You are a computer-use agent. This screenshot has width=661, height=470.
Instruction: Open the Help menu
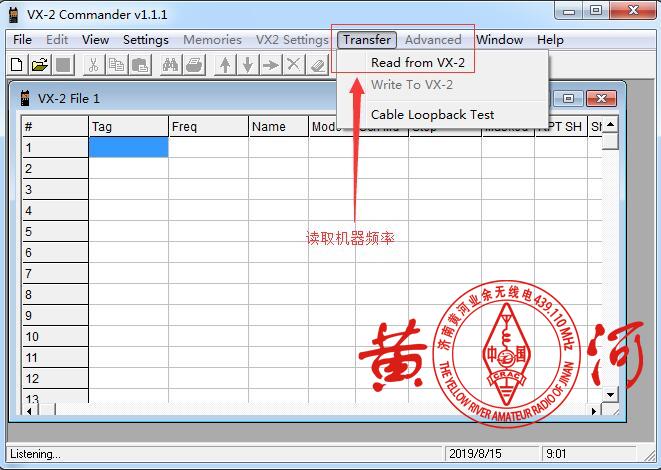[x=550, y=40]
